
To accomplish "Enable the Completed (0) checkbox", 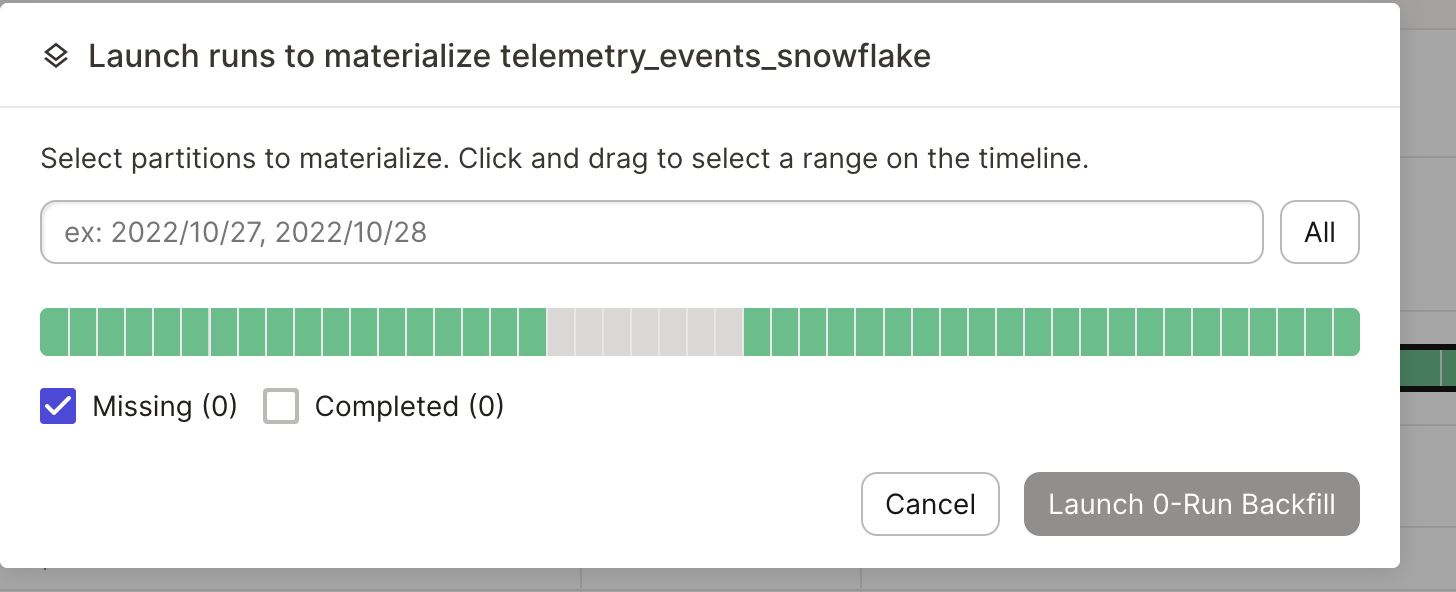I will [x=281, y=406].
